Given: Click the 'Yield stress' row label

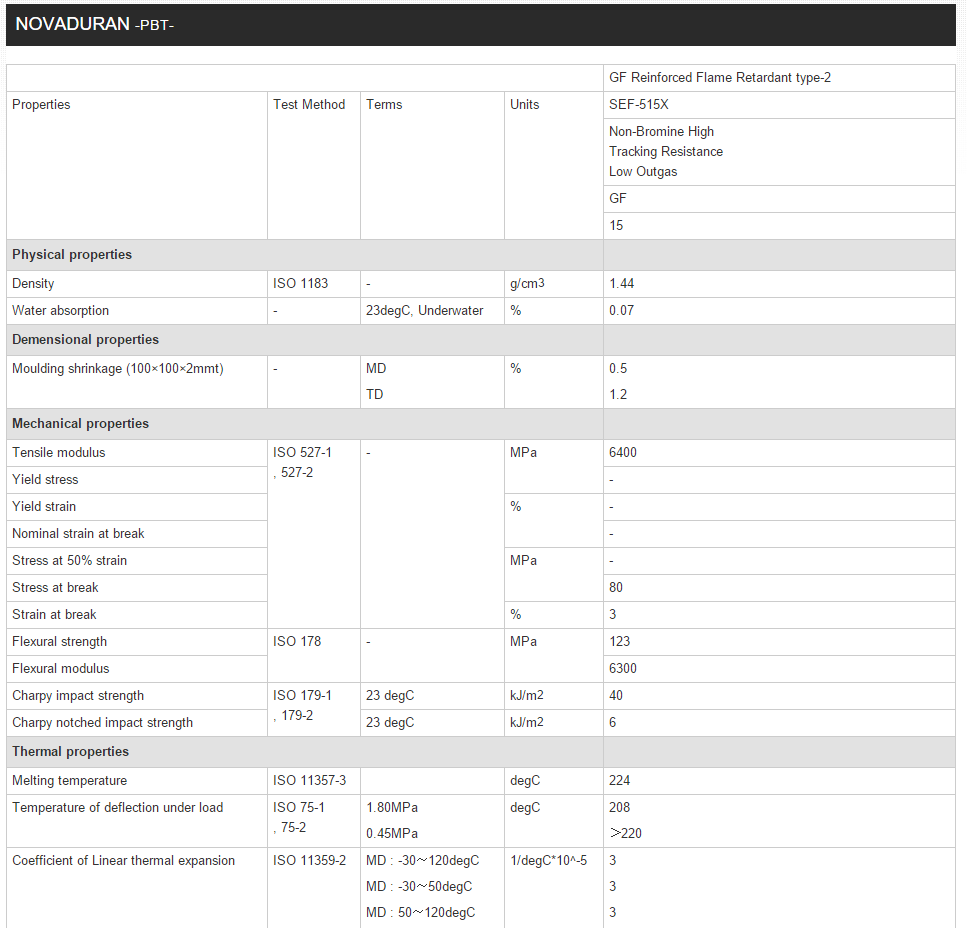Looking at the screenshot, I should point(45,480).
